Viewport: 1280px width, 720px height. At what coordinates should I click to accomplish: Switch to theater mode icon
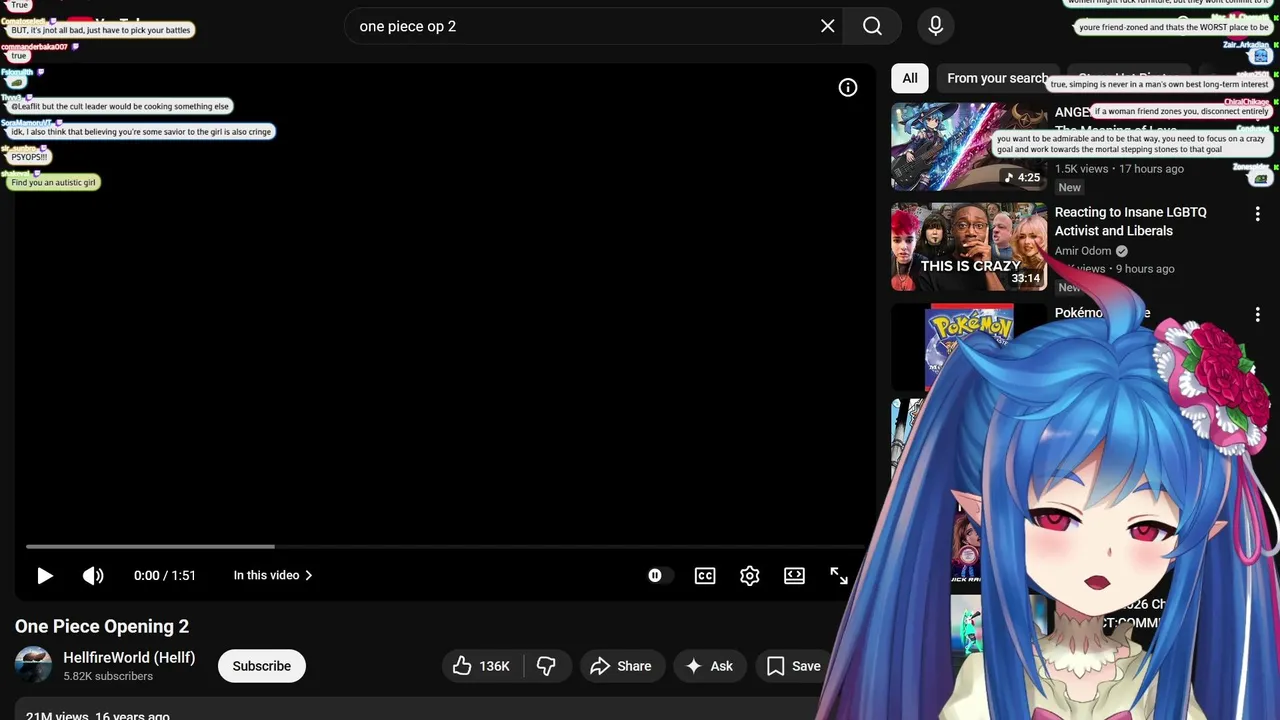click(794, 576)
